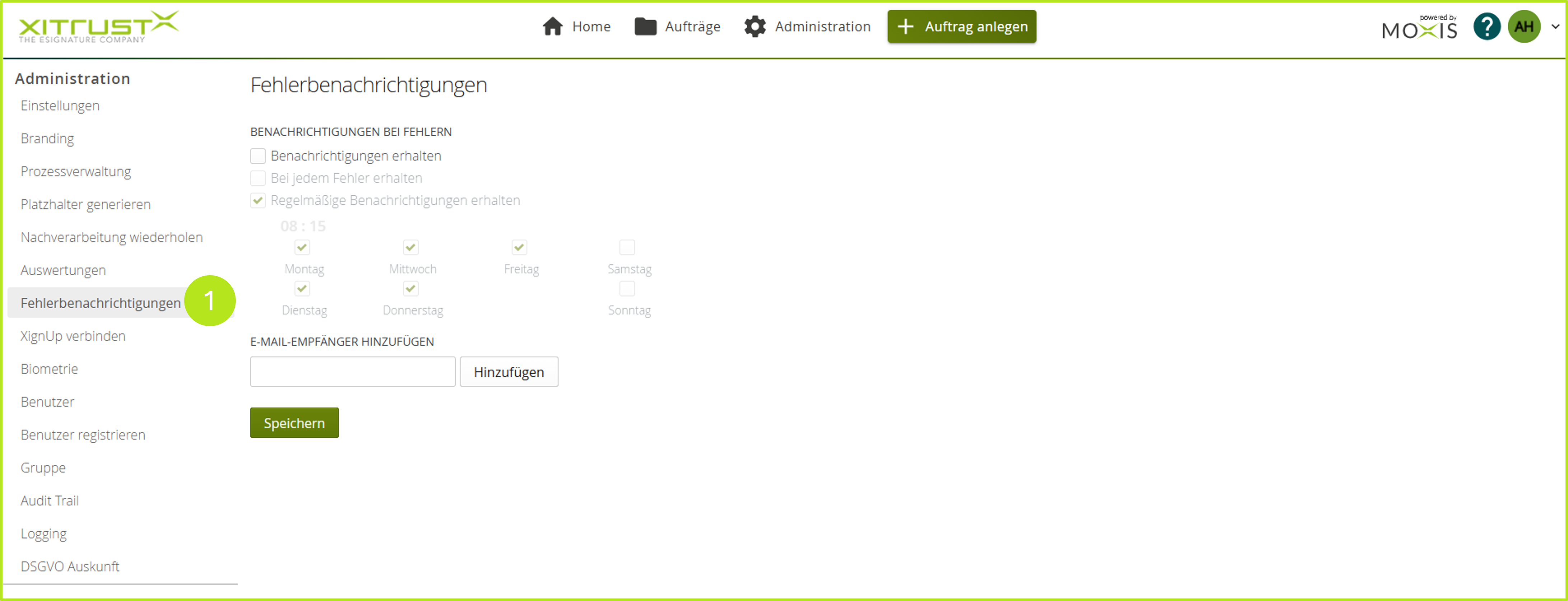
Task: Check the Samstag checkbox
Action: 627,247
